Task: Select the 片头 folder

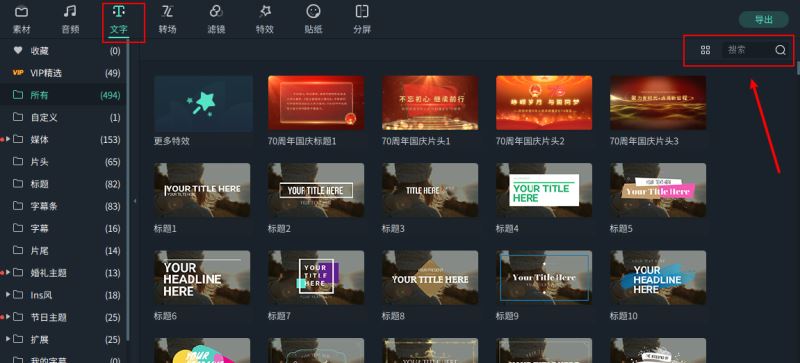Action: click(x=63, y=162)
